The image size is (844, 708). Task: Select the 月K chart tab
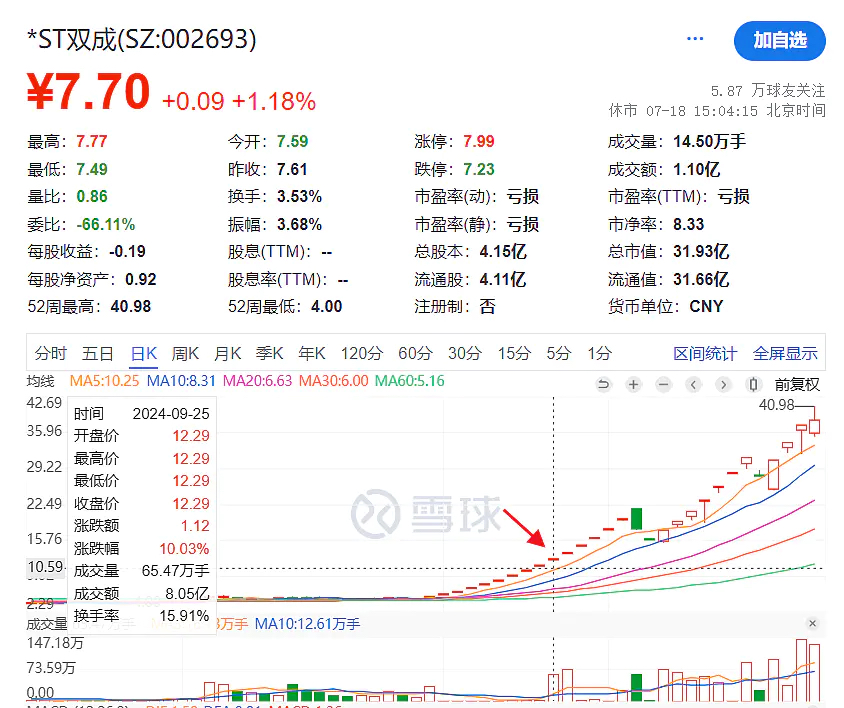tap(227, 354)
